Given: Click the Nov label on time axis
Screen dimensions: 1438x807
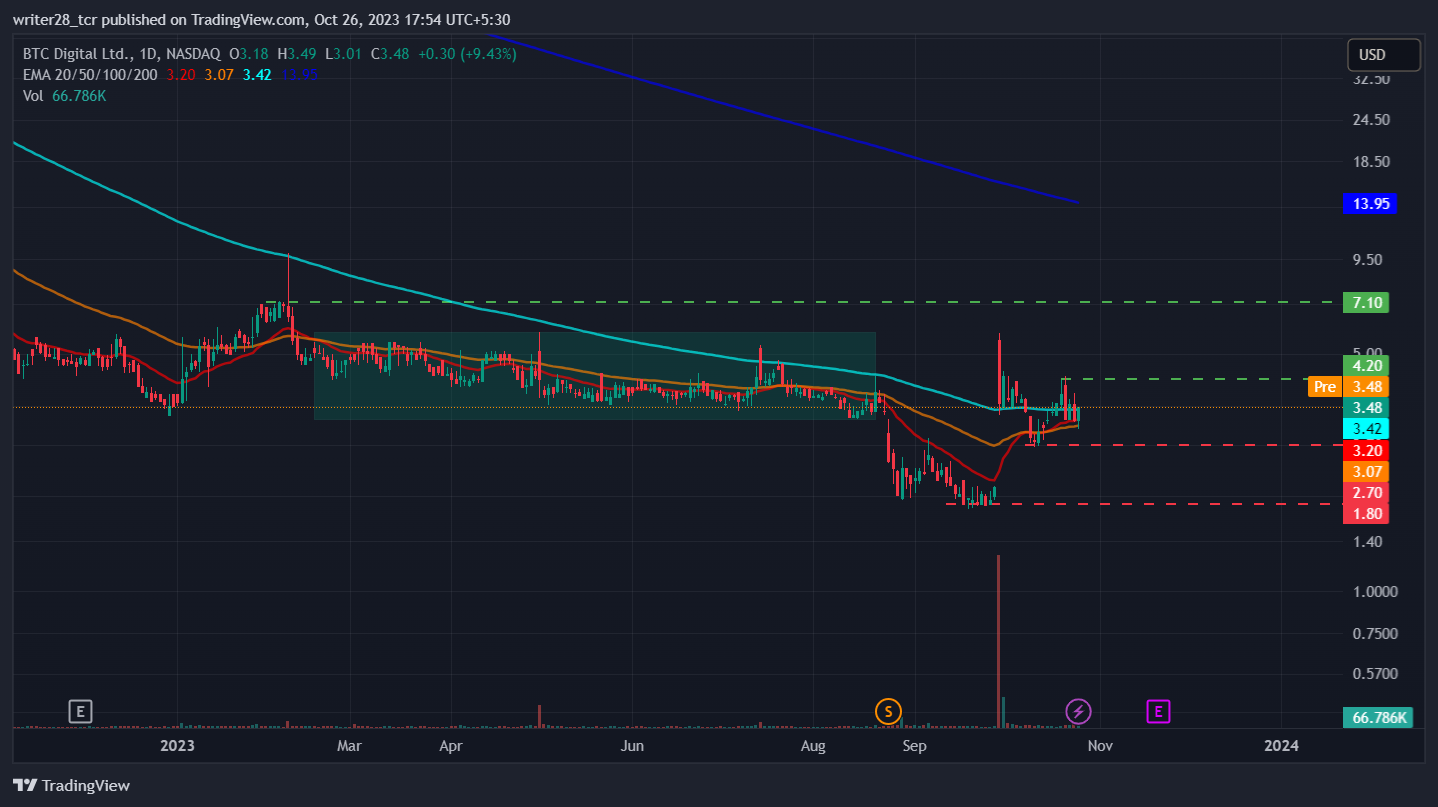Looking at the screenshot, I should tap(1100, 746).
